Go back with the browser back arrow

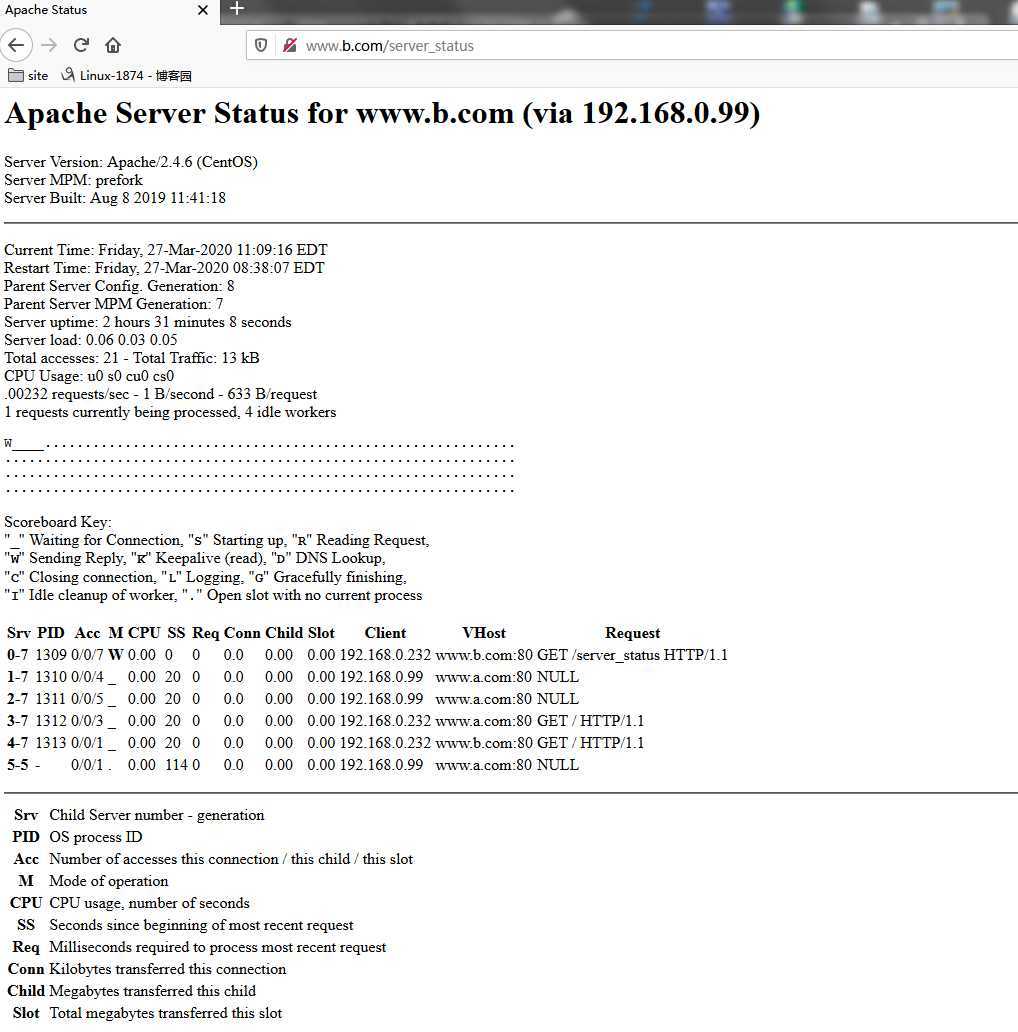coord(16,45)
